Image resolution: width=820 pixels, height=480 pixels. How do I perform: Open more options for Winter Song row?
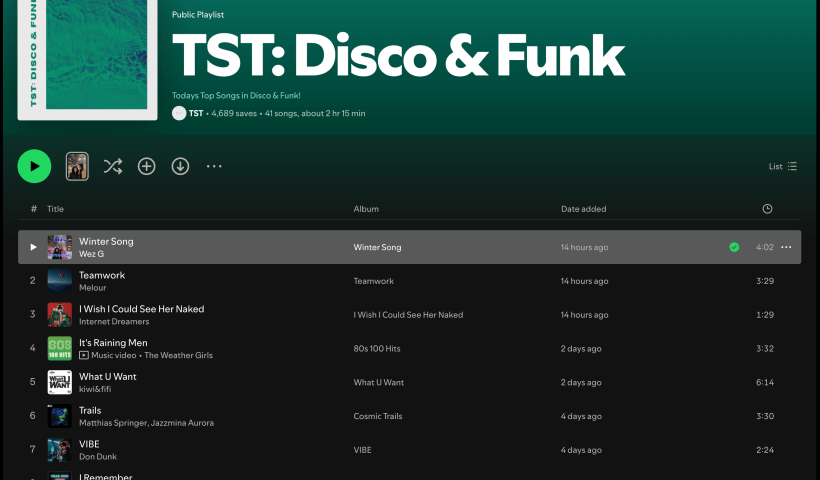click(x=786, y=247)
